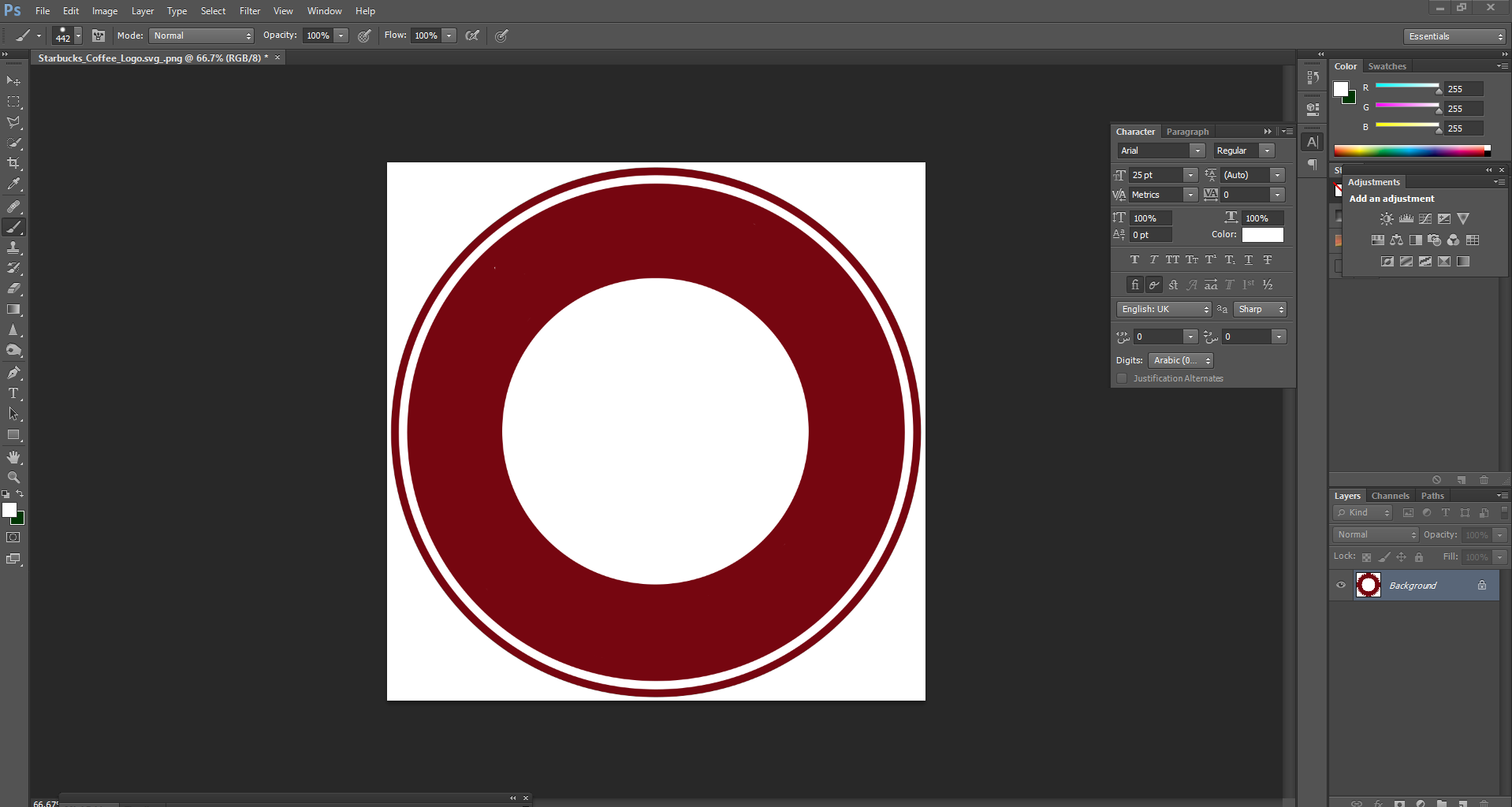The width and height of the screenshot is (1512, 807).
Task: Open the Flow slider arrow
Action: (449, 35)
